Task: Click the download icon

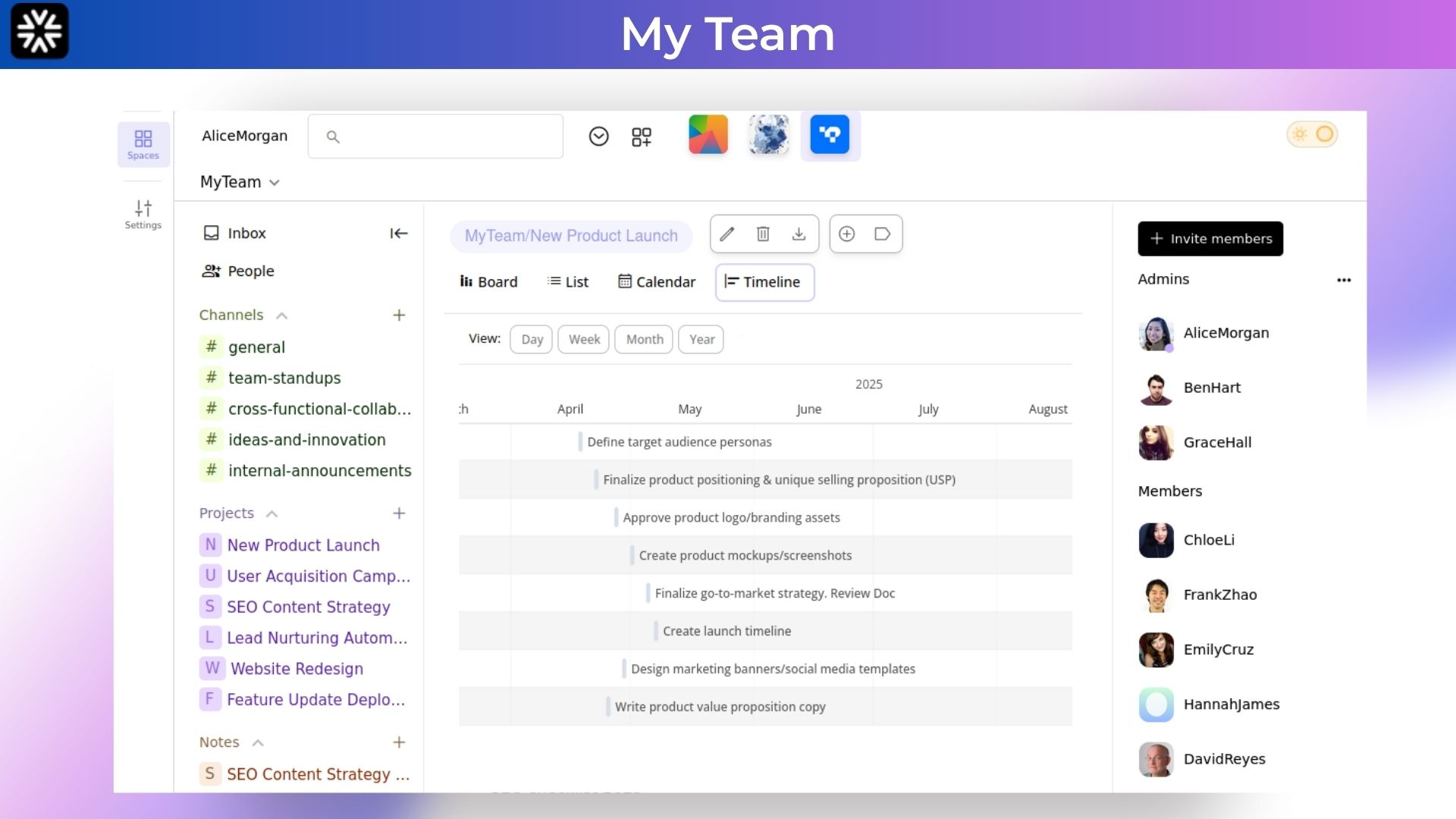Action: (x=799, y=234)
